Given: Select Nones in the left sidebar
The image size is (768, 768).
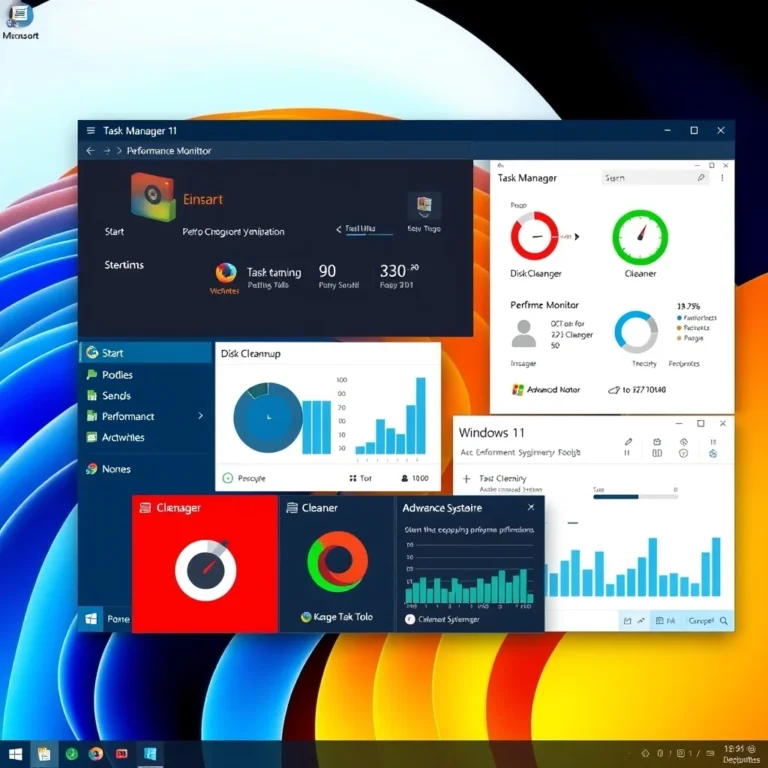Looking at the screenshot, I should point(115,469).
